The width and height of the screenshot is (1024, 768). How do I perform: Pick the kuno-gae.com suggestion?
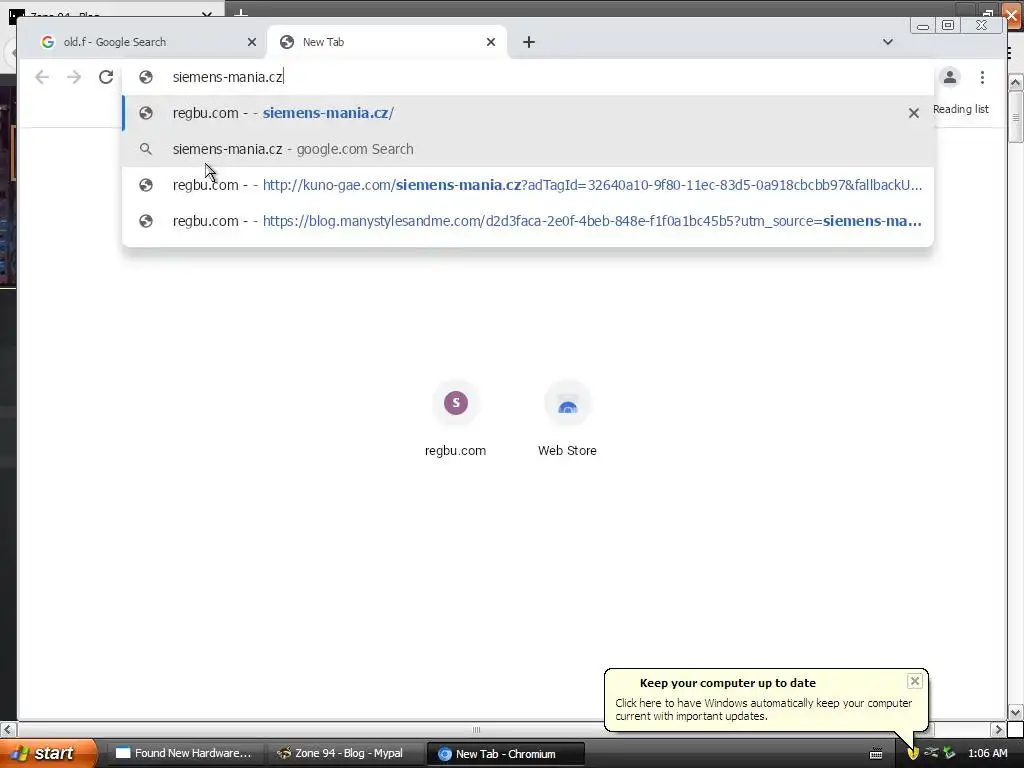point(528,185)
